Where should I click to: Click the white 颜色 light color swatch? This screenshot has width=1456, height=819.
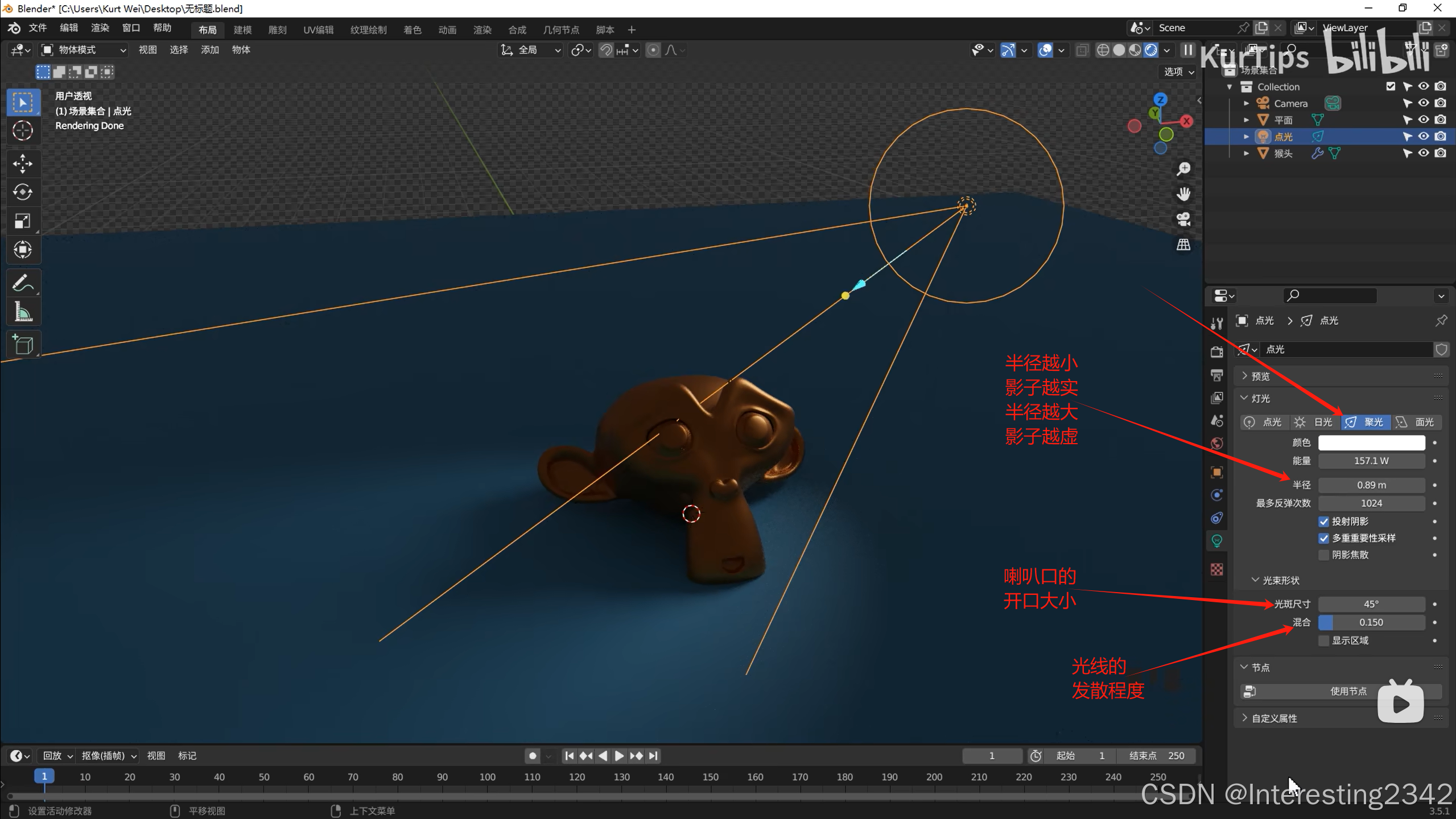click(x=1371, y=442)
